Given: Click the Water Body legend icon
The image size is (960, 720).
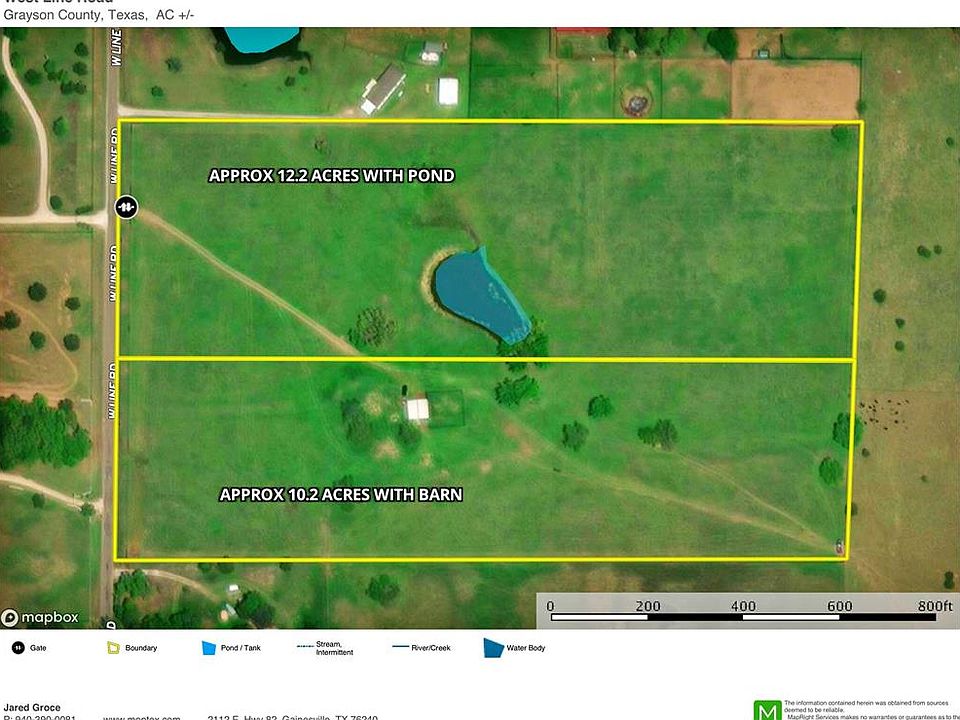Looking at the screenshot, I should (494, 648).
